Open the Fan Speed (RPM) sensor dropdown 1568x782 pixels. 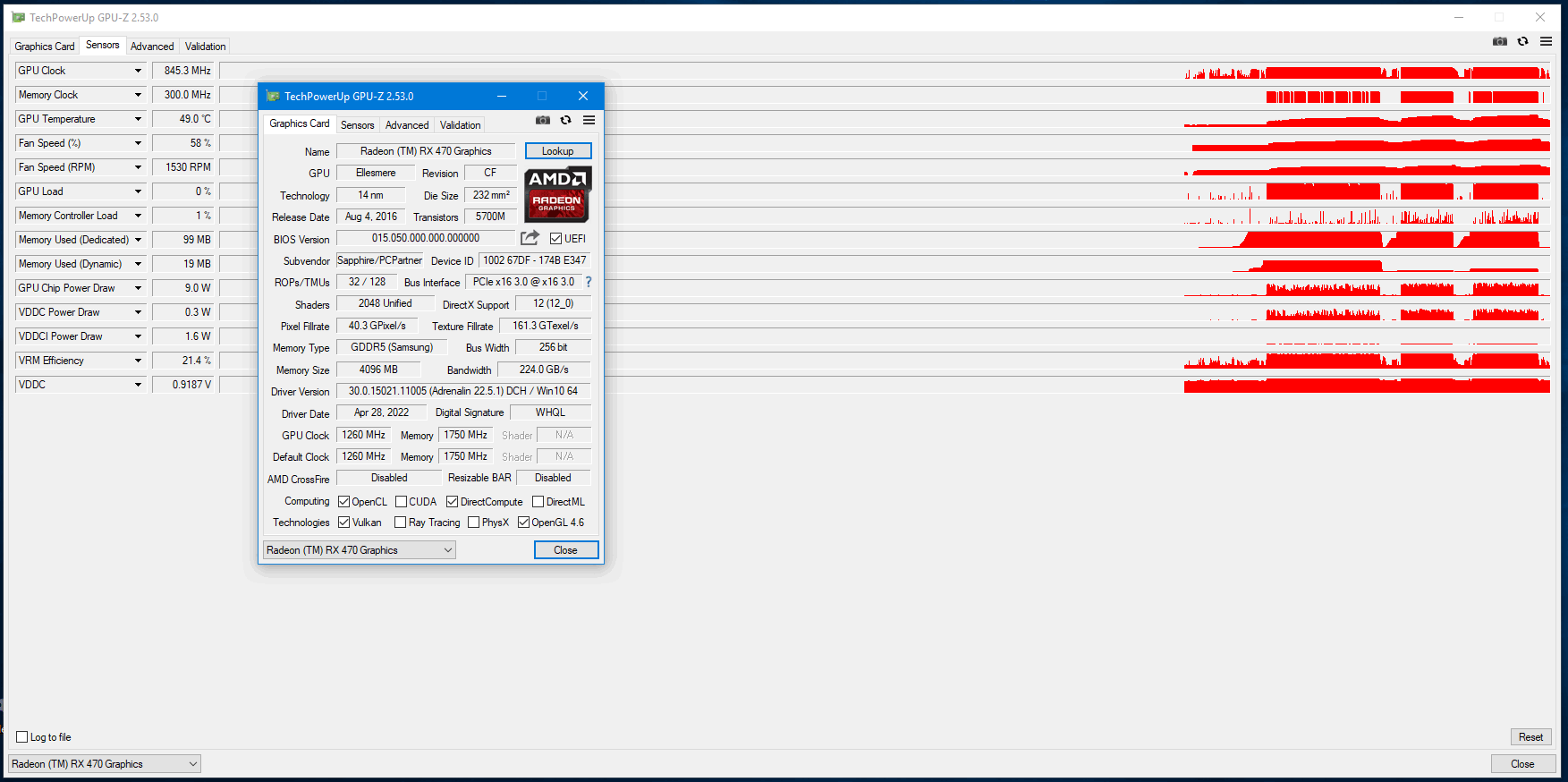click(138, 167)
